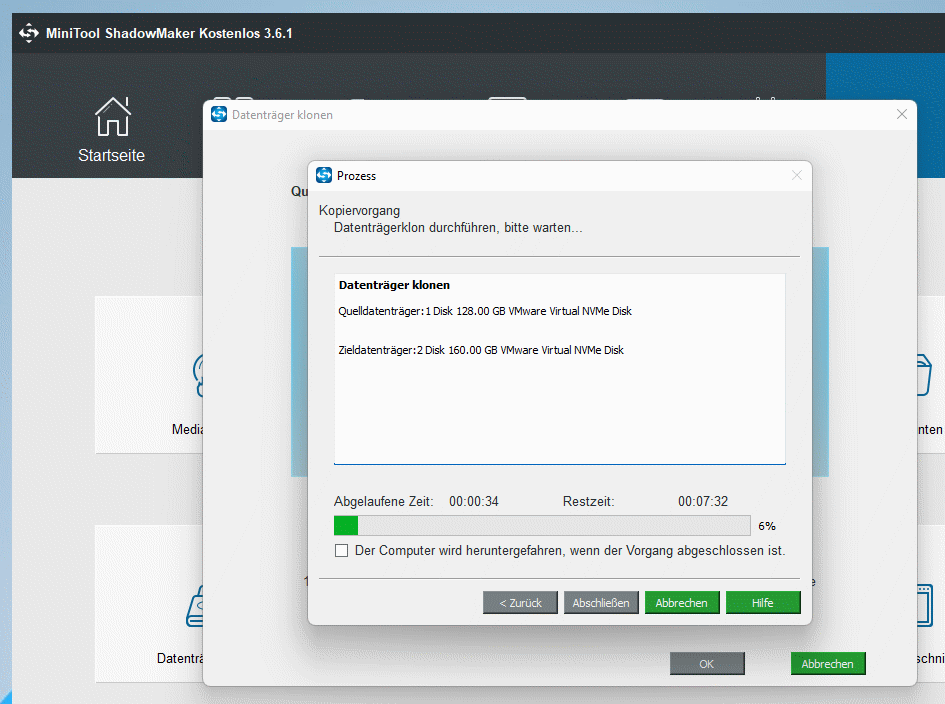The width and height of the screenshot is (945, 704).
Task: Click OK in Datenträger klonen window
Action: pos(707,664)
